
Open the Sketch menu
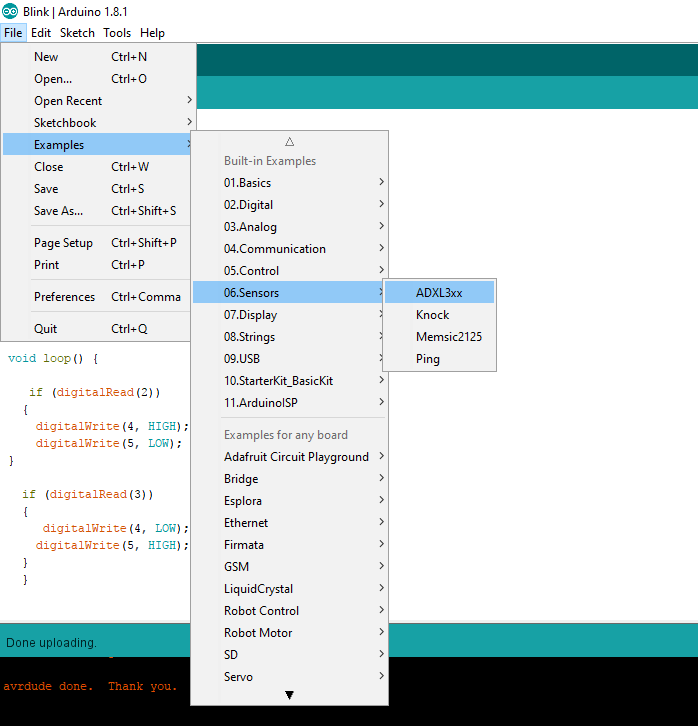(x=77, y=33)
